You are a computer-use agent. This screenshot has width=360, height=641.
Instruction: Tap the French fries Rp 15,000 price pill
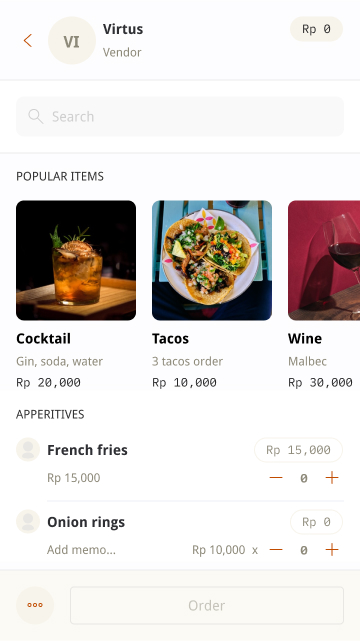coord(298,450)
